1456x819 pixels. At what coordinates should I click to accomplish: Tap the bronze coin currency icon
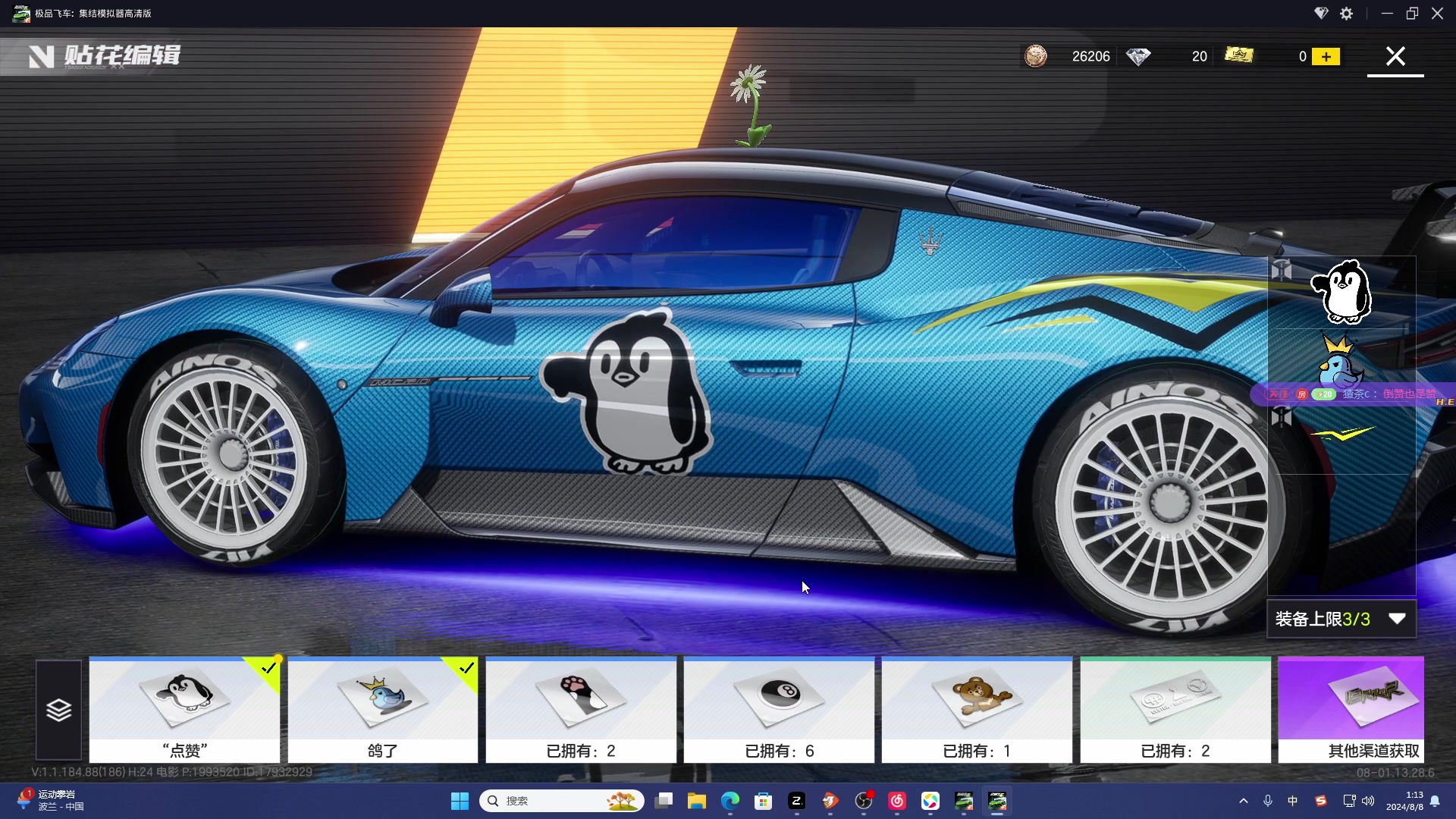(x=1036, y=56)
